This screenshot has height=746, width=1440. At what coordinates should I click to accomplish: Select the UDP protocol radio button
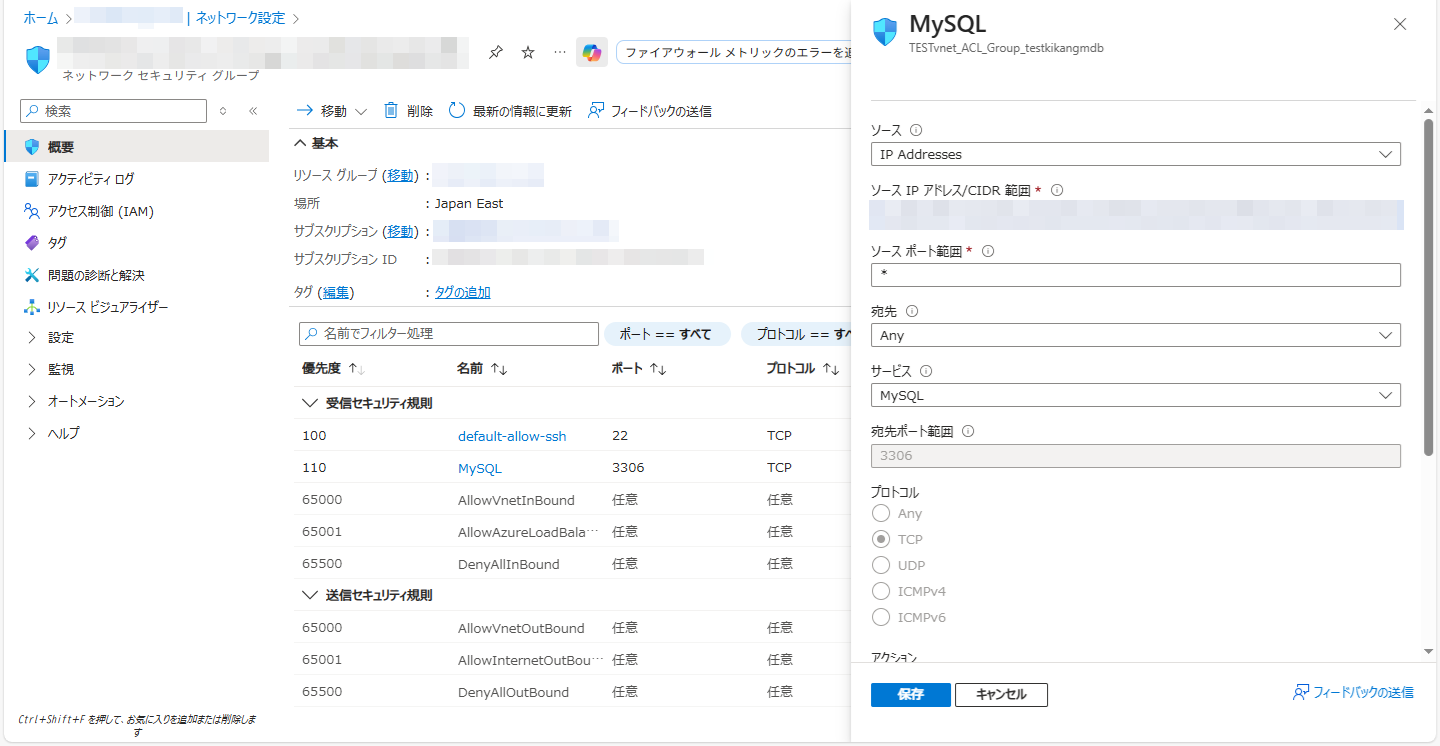click(x=881, y=565)
